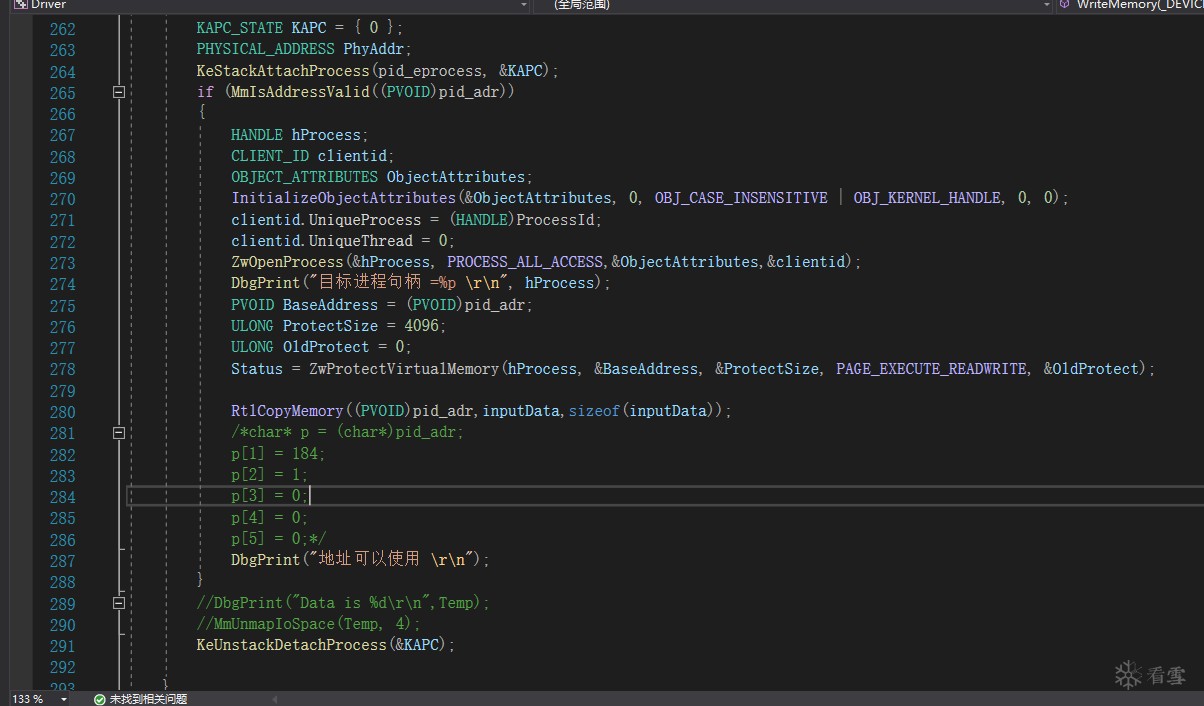Click OBJ_CASE_INSENSITIVE flag
Viewport: 1204px width, 706px height.
click(x=741, y=198)
